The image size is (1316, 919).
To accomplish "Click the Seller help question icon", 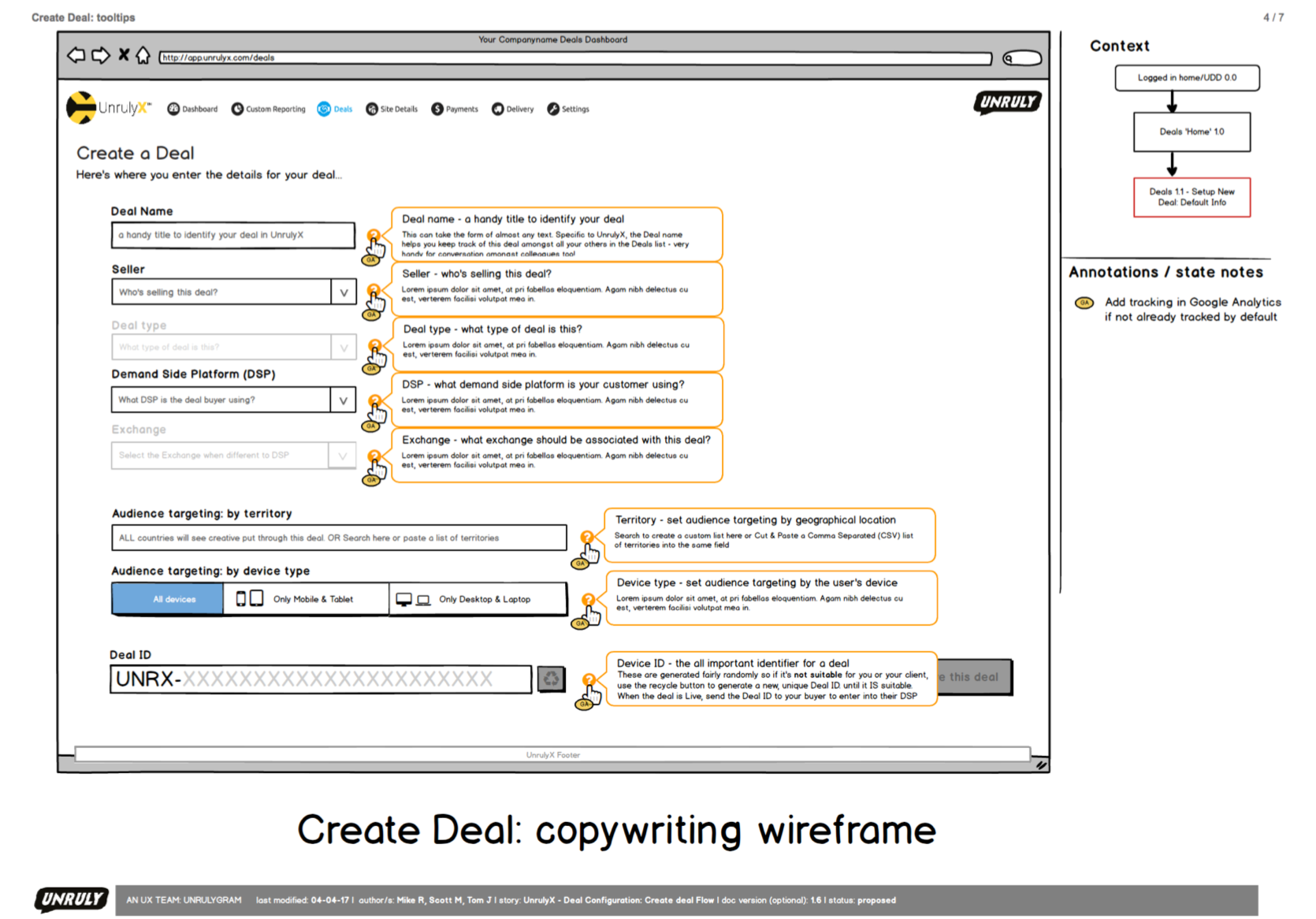I will [374, 290].
